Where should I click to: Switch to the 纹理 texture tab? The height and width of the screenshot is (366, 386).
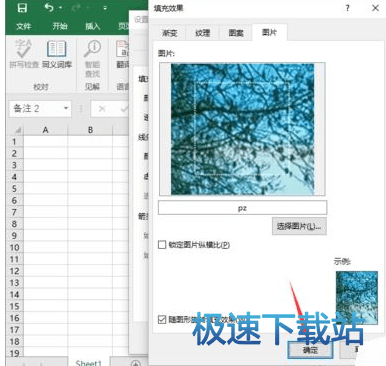click(x=203, y=33)
